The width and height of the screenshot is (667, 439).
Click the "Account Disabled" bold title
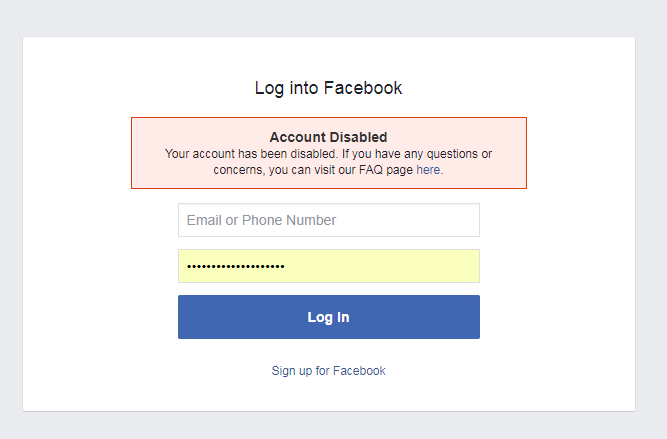(328, 137)
